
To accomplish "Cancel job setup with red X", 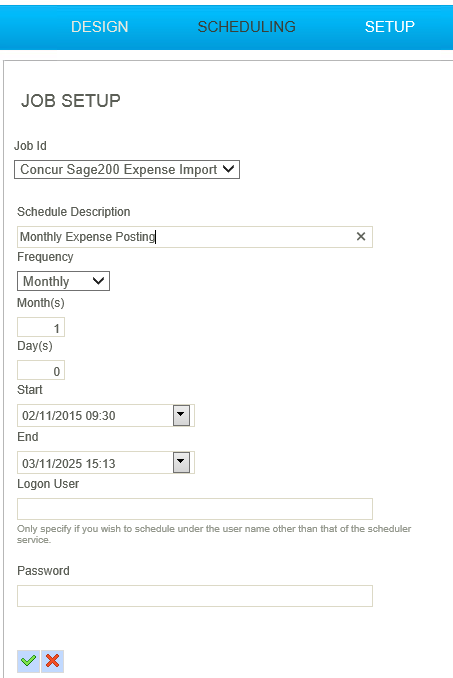I will click(x=53, y=661).
